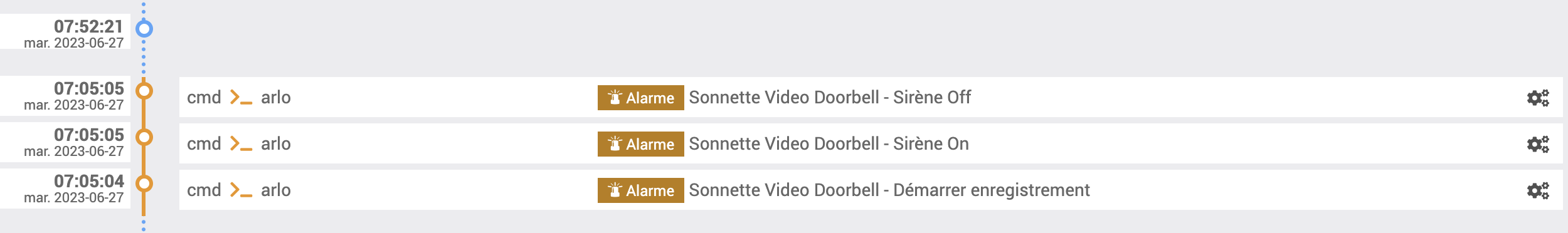The height and width of the screenshot is (233, 1568).
Task: Open Sonnette Video Doorbell - Démarrer enregistrement link
Action: pyautogui.click(x=889, y=190)
